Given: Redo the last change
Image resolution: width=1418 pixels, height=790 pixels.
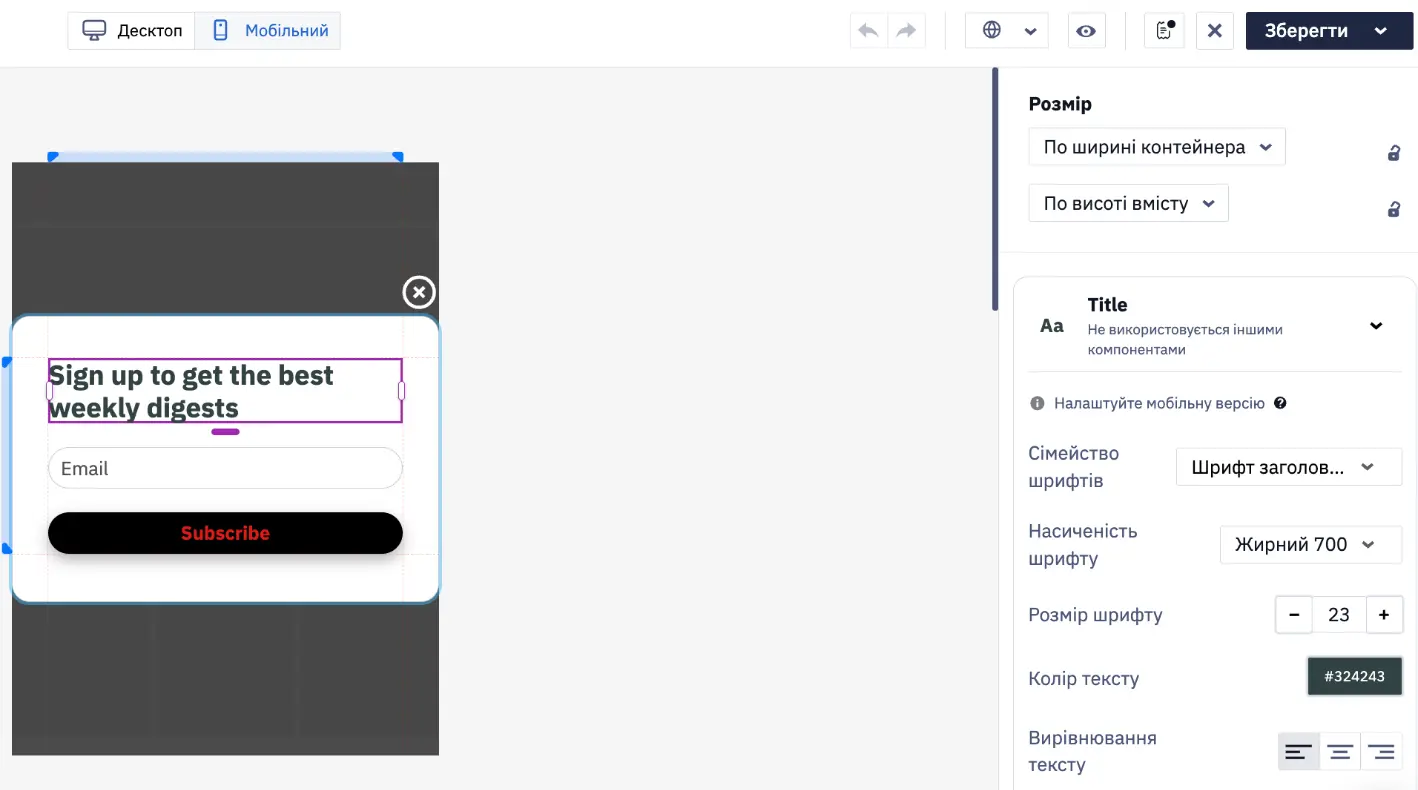Looking at the screenshot, I should (906, 30).
